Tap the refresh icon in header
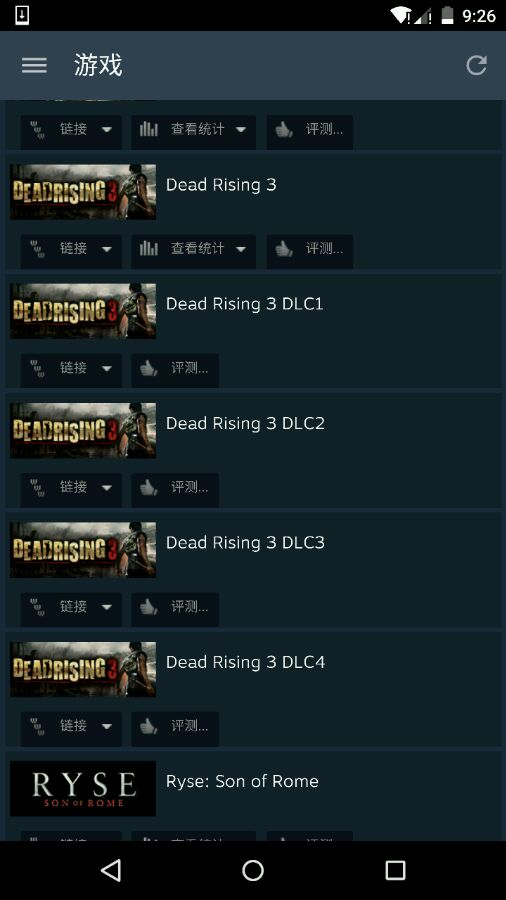Screen dimensions: 506x900 [476, 65]
